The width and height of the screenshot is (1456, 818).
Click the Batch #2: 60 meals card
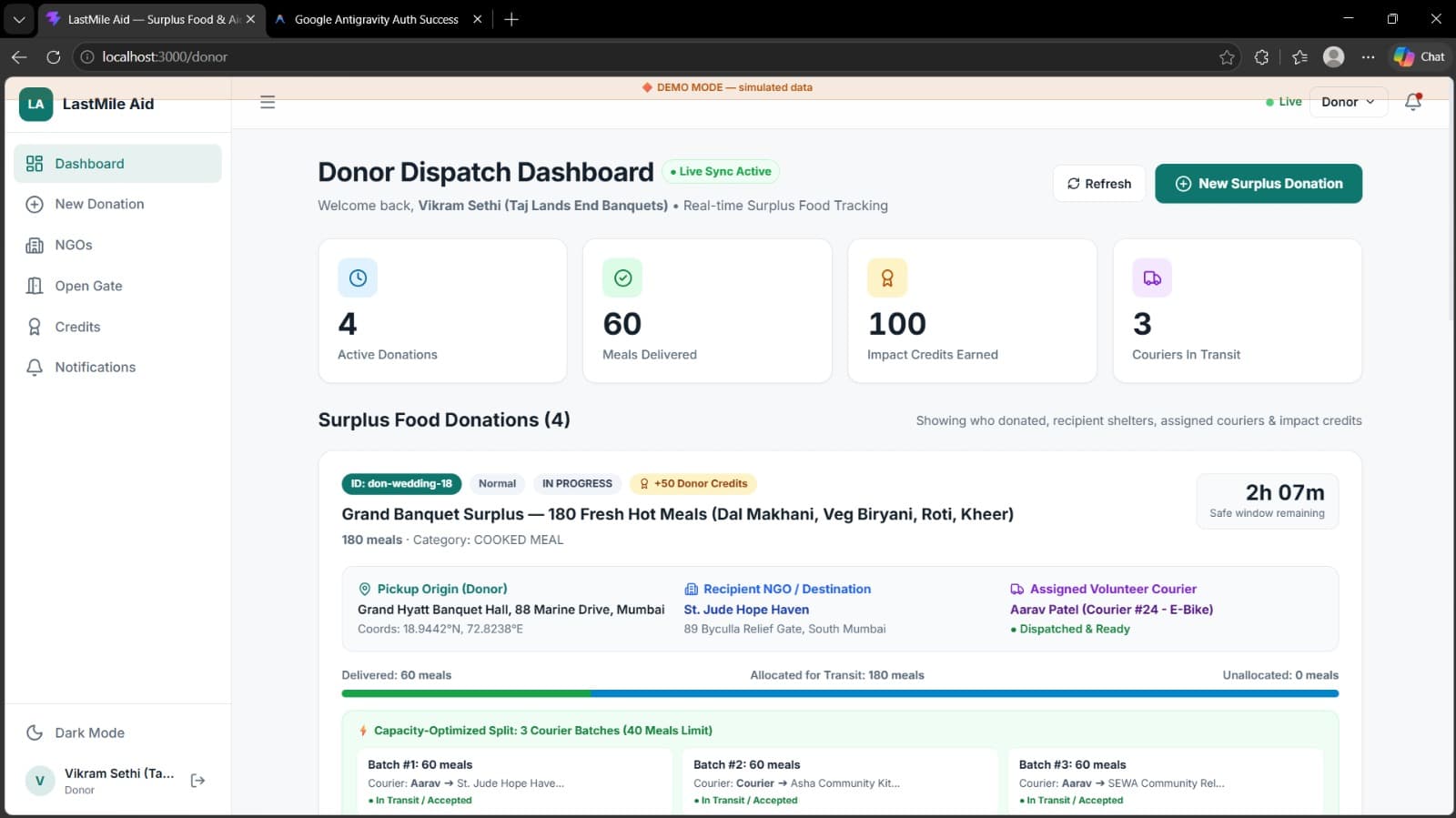841,782
